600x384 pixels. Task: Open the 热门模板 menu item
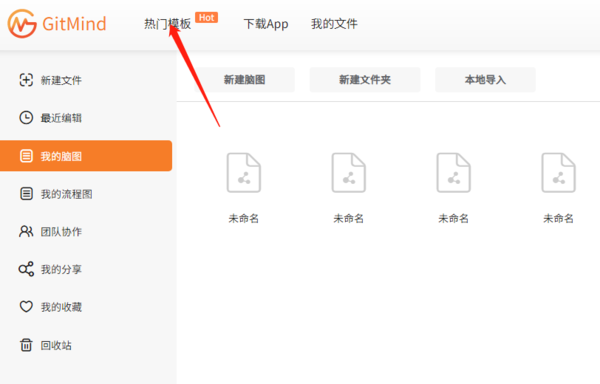(167, 24)
